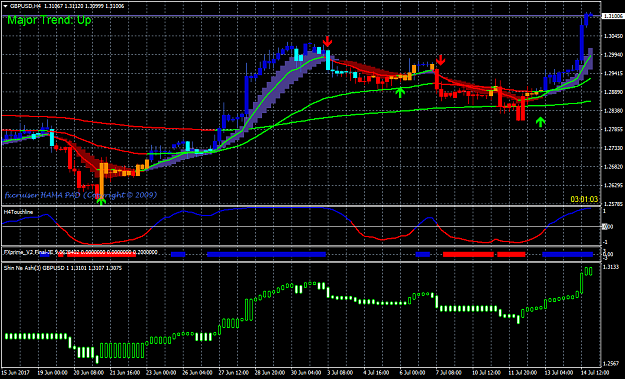The height and width of the screenshot is (379, 625).
Task: Click the 1.29940 price scale value
Action: click(x=612, y=55)
